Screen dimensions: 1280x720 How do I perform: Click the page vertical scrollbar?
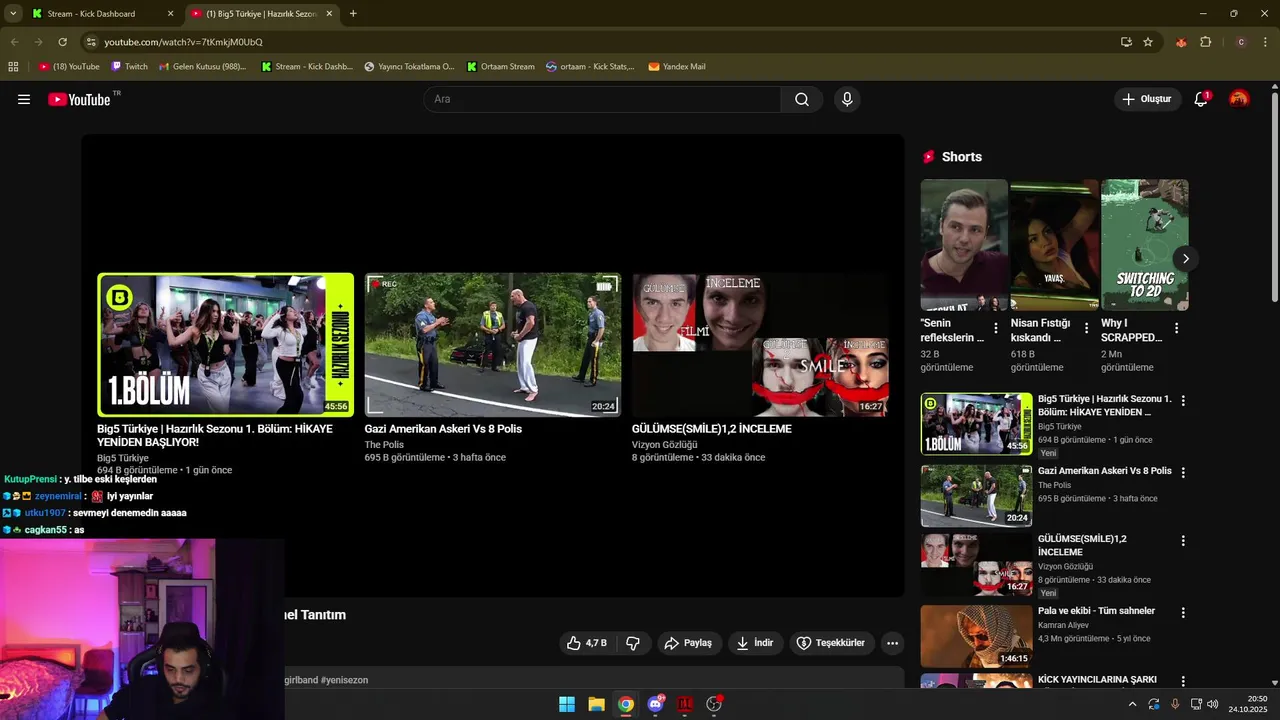(1274, 195)
